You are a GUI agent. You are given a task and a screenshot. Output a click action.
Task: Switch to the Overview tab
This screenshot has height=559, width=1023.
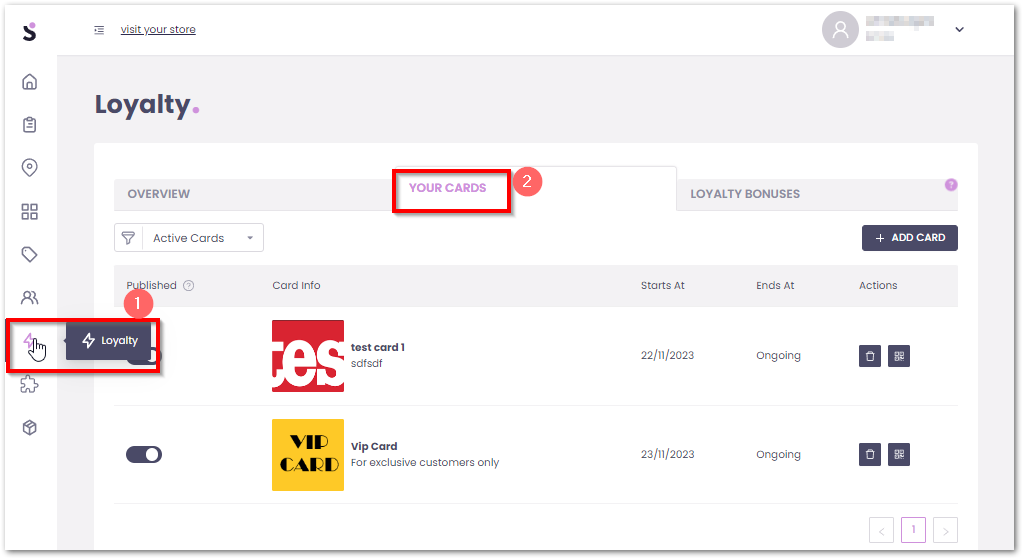[159, 194]
